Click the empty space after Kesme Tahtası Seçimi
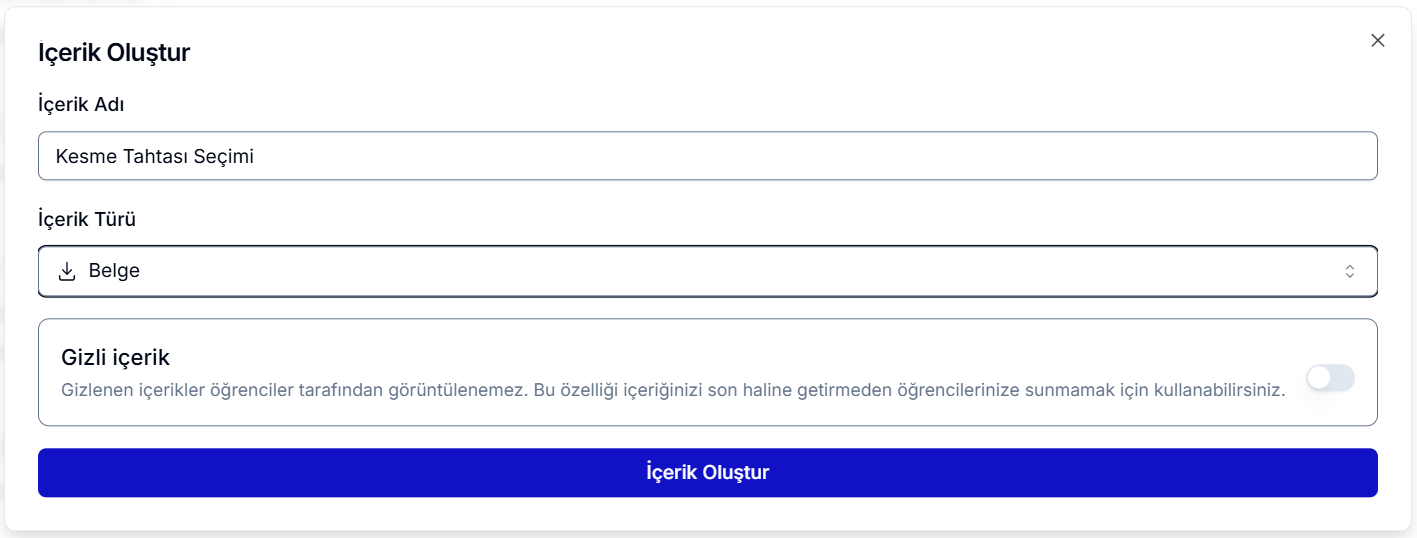The width and height of the screenshot is (1417, 538). [x=800, y=156]
